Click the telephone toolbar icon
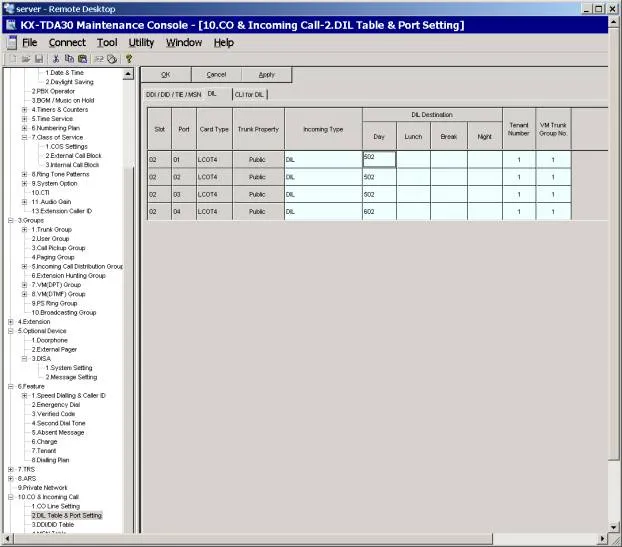Viewport: 622px width, 547px height. click(112, 59)
